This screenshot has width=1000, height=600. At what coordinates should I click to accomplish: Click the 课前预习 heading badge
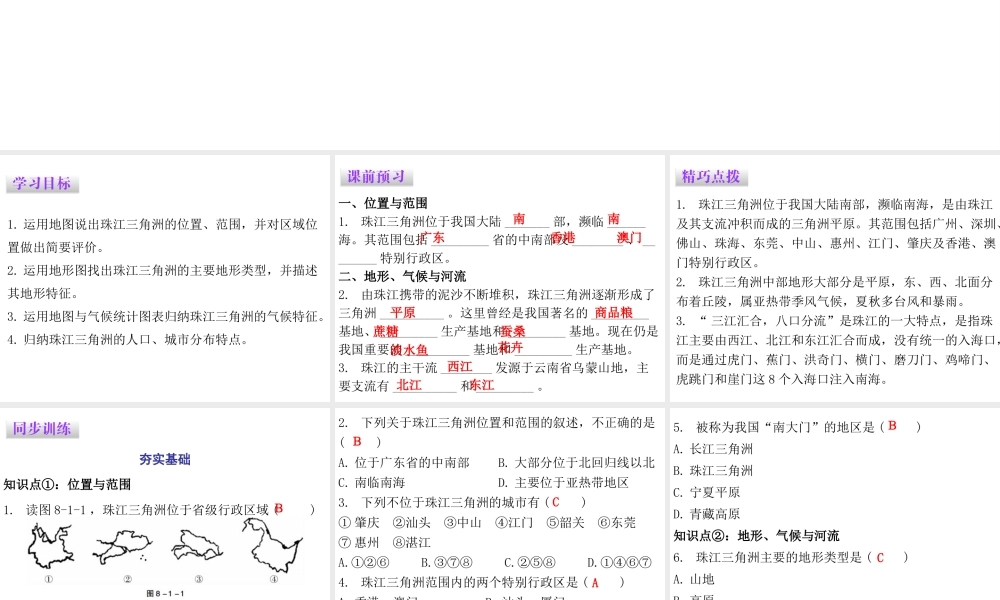pyautogui.click(x=376, y=177)
